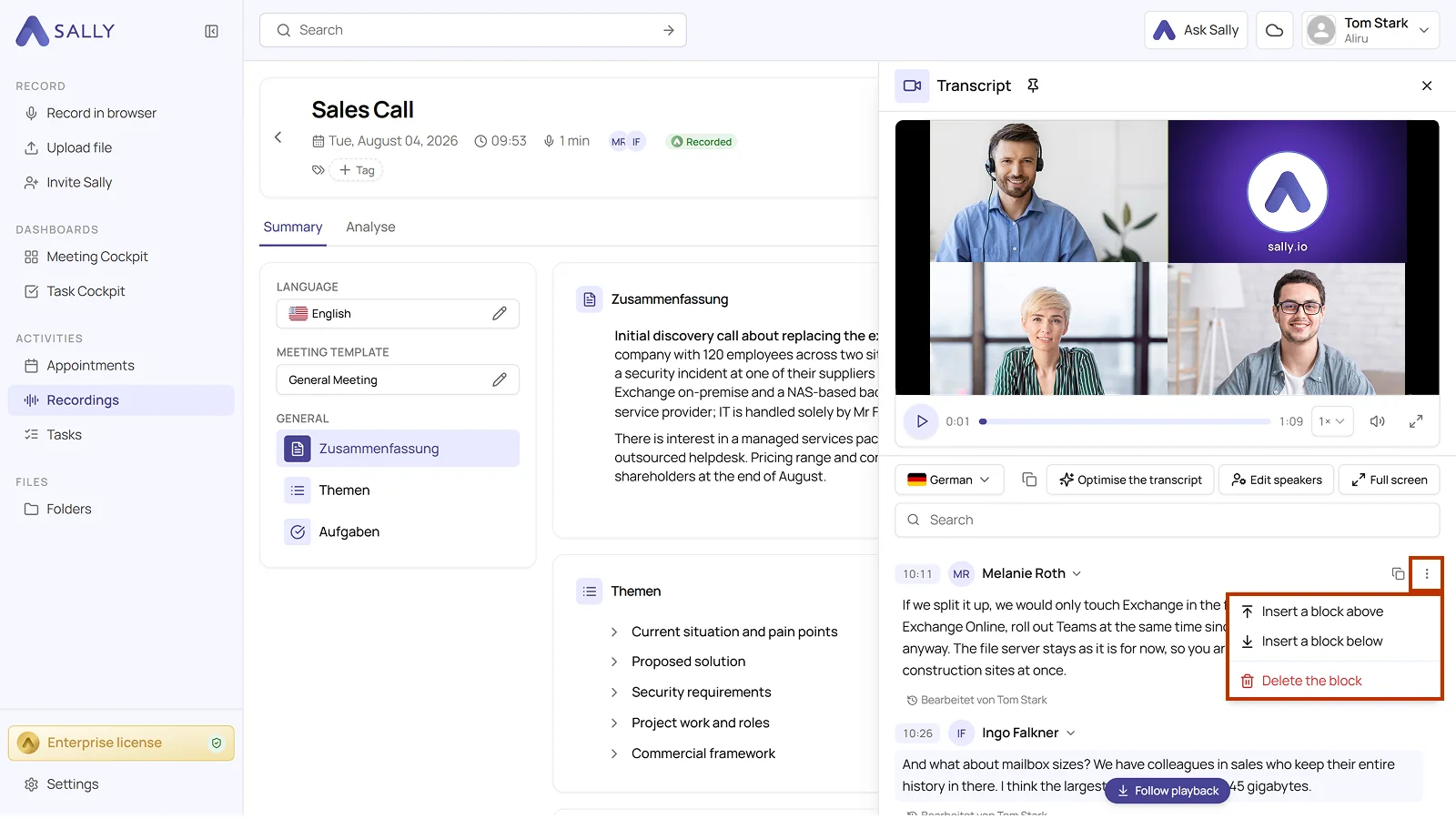
Task: Open Tom Stark account menu
Action: 1370,30
